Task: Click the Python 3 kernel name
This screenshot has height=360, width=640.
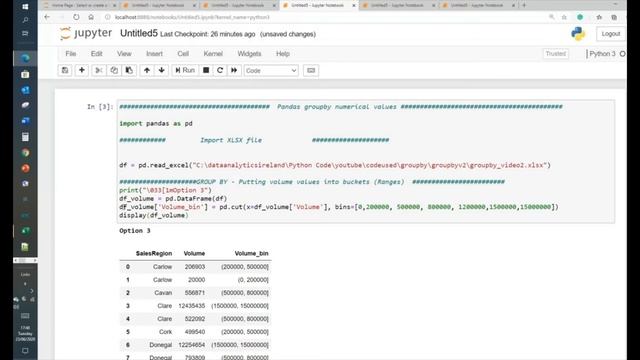Action: 602,53
